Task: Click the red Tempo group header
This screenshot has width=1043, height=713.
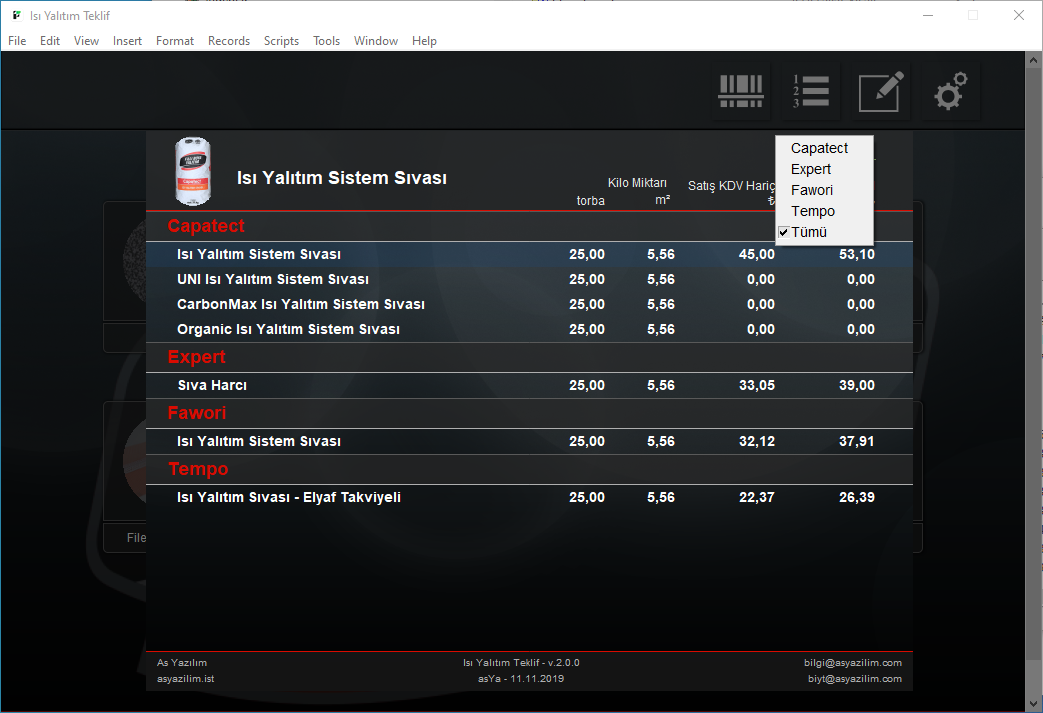Action: (198, 469)
